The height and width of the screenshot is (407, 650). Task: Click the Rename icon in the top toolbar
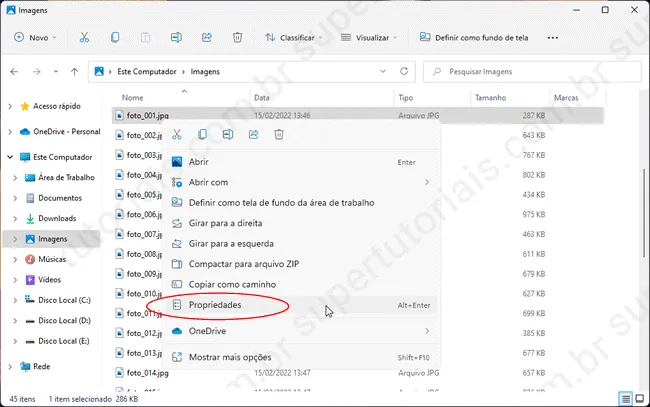pyautogui.click(x=176, y=38)
